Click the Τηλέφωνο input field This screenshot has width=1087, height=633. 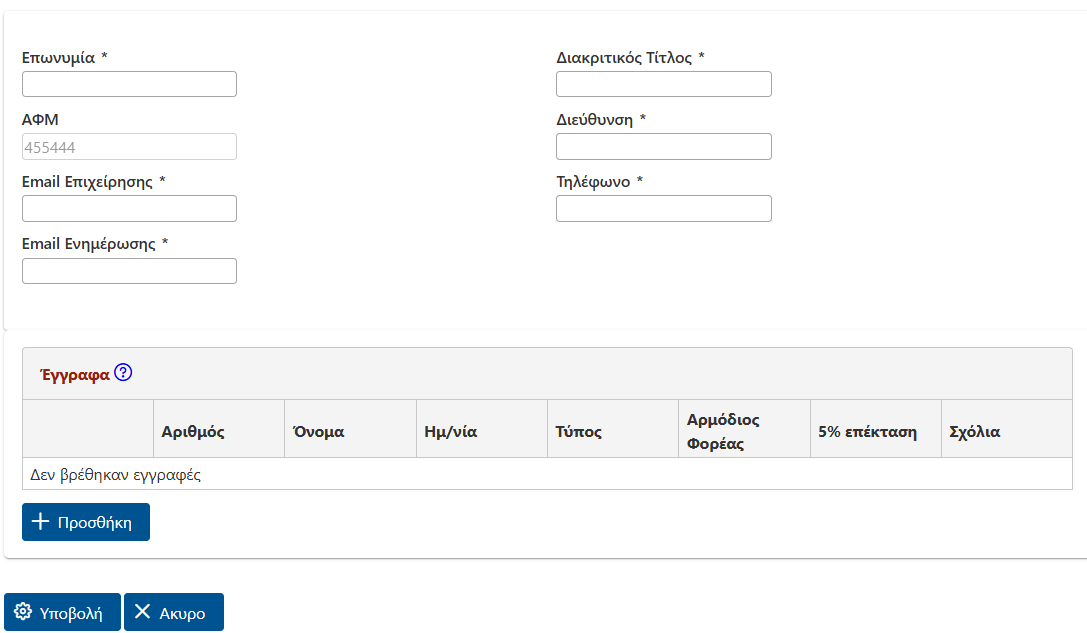663,208
